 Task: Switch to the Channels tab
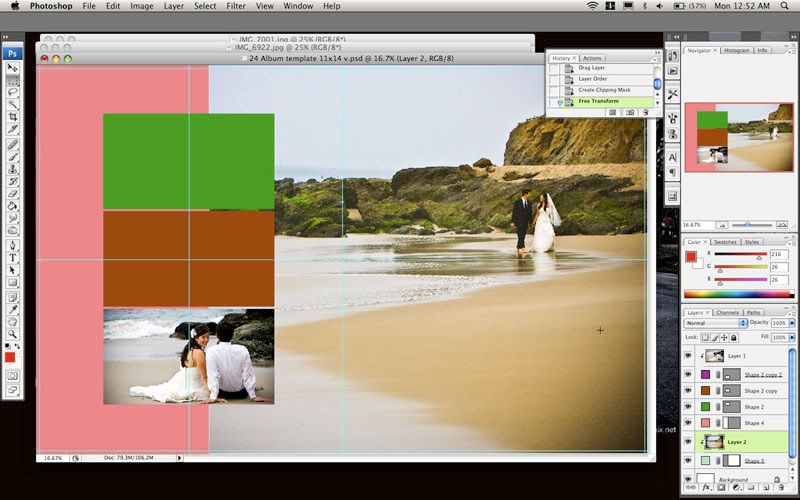click(x=727, y=312)
